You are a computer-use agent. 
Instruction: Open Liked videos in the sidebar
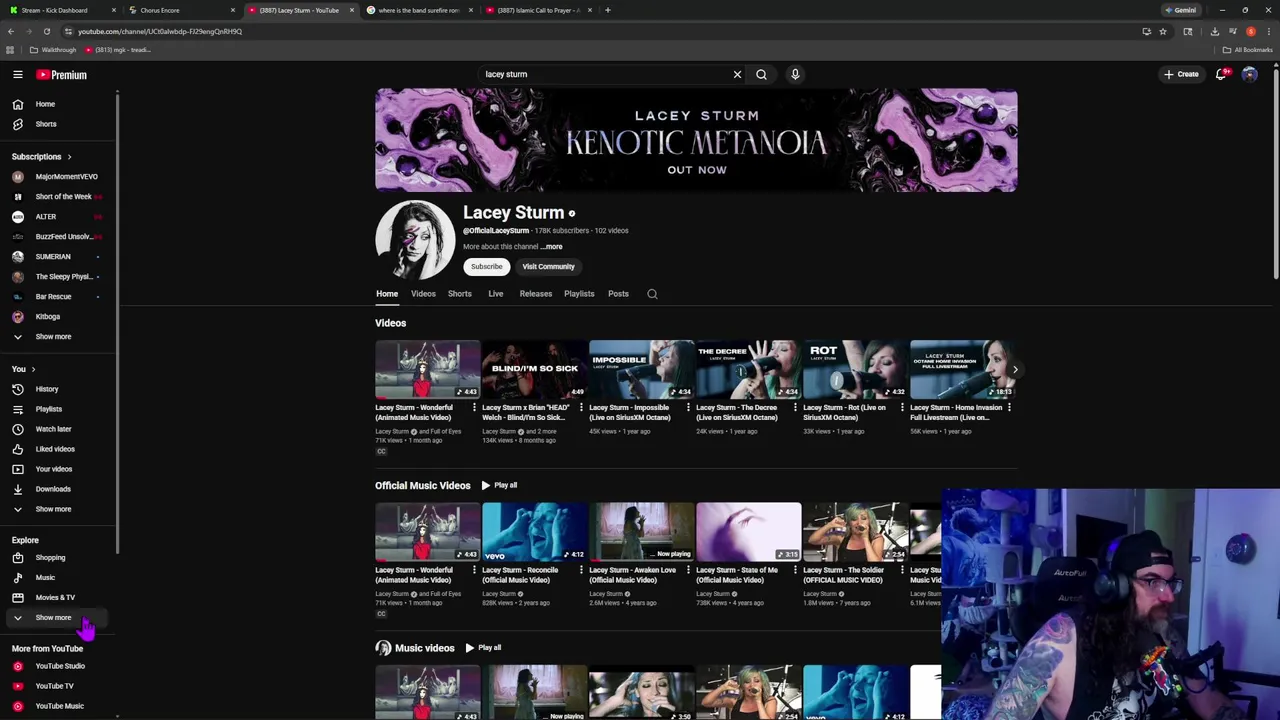58,449
